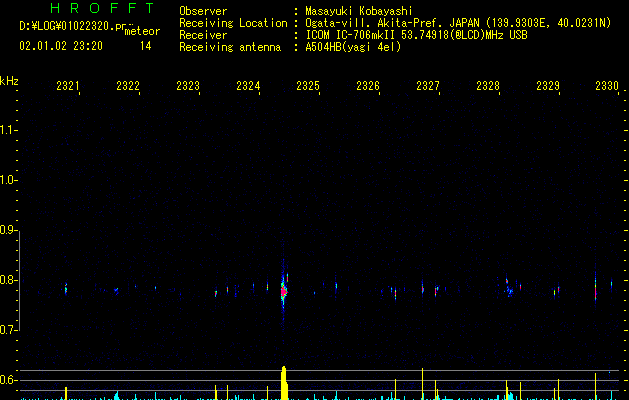Click the 2330 time marker

click(607, 86)
